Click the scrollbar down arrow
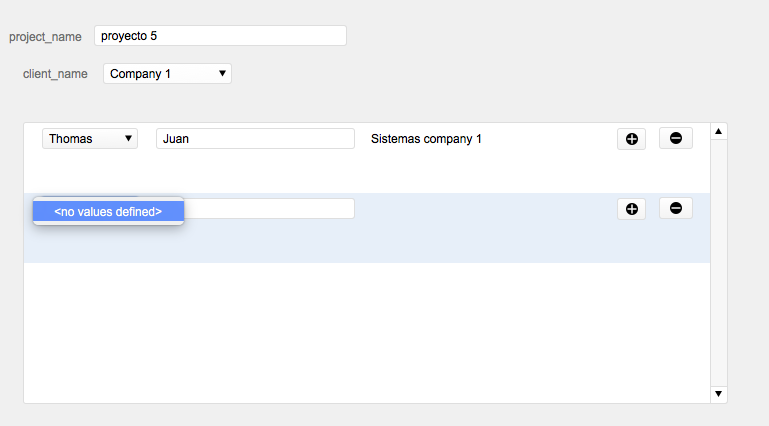The image size is (769, 426). point(718,394)
